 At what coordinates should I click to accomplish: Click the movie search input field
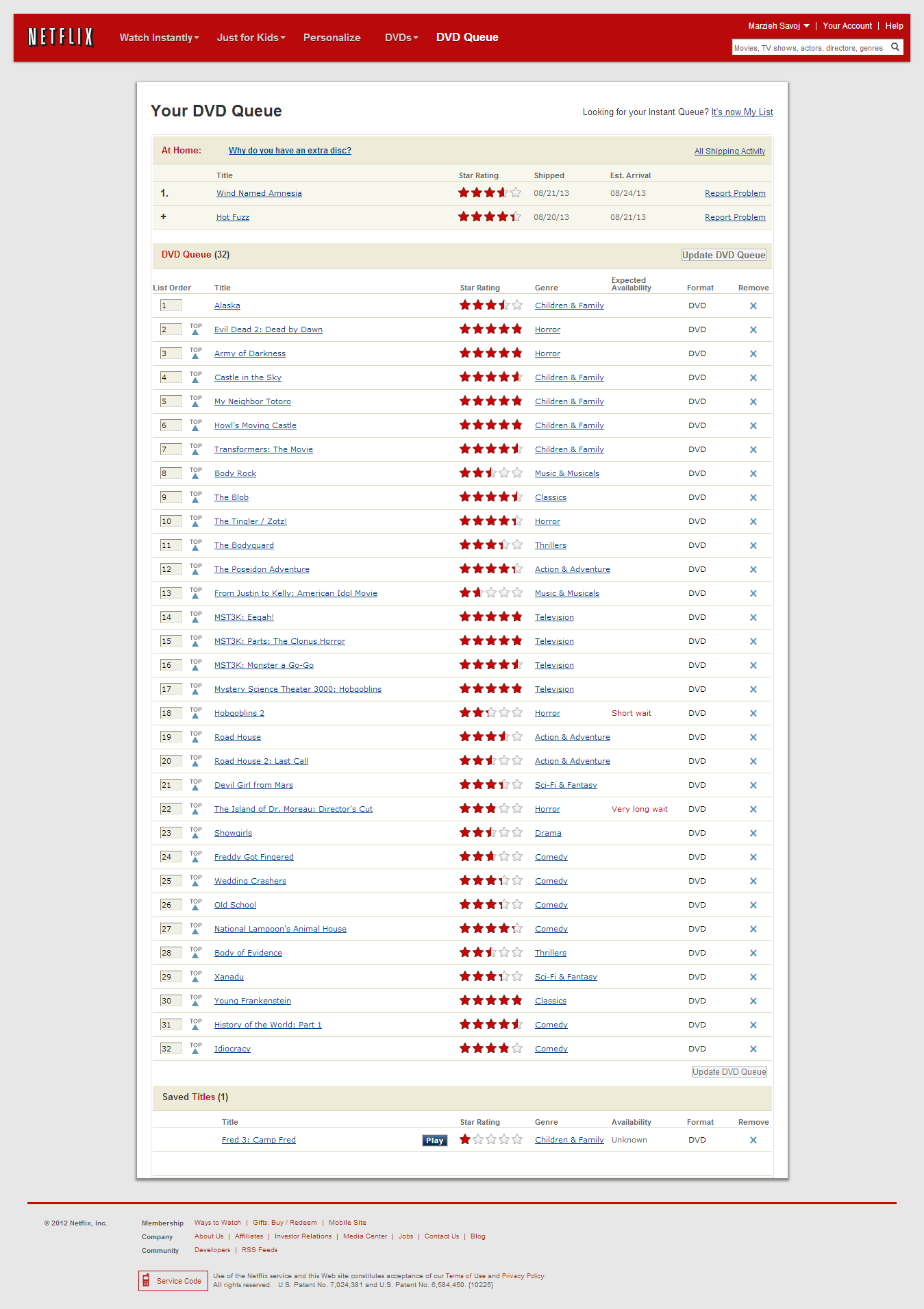point(810,47)
